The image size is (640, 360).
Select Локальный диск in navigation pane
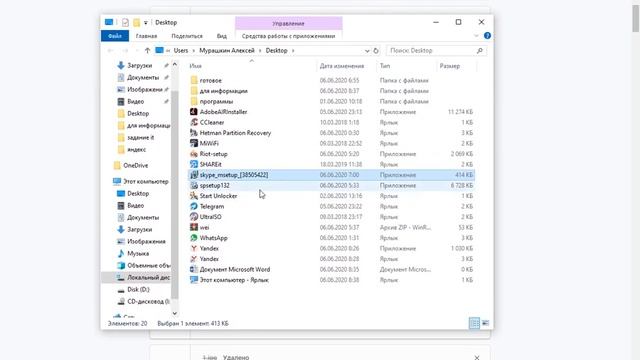point(144,278)
